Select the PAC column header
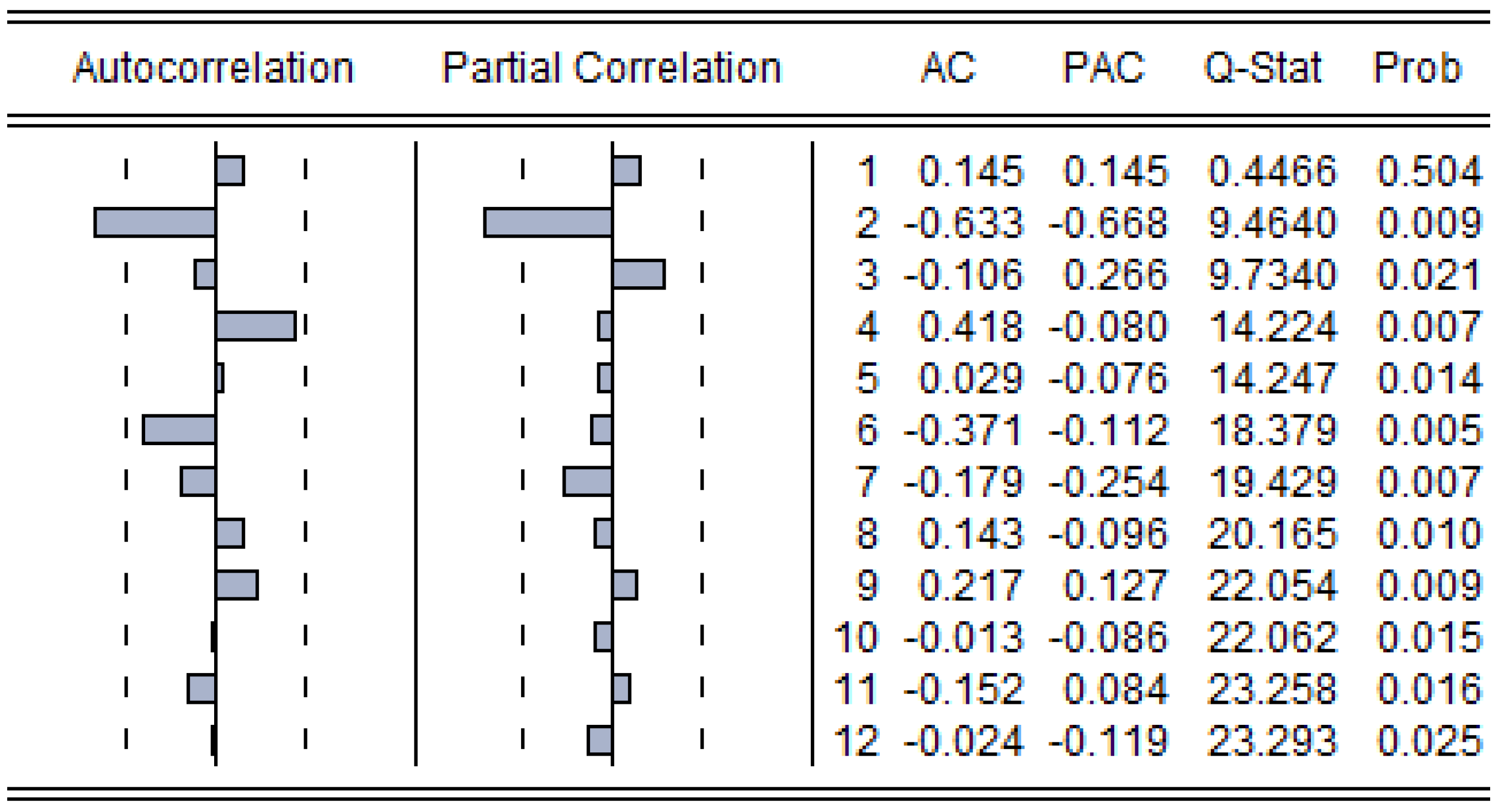Image resolution: width=1499 pixels, height=812 pixels. coord(1103,68)
